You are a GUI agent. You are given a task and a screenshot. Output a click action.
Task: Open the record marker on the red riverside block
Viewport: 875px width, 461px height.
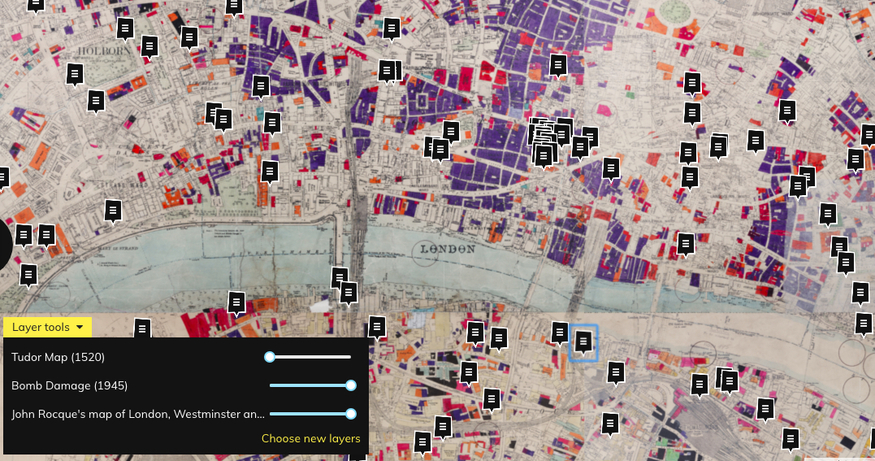click(237, 303)
